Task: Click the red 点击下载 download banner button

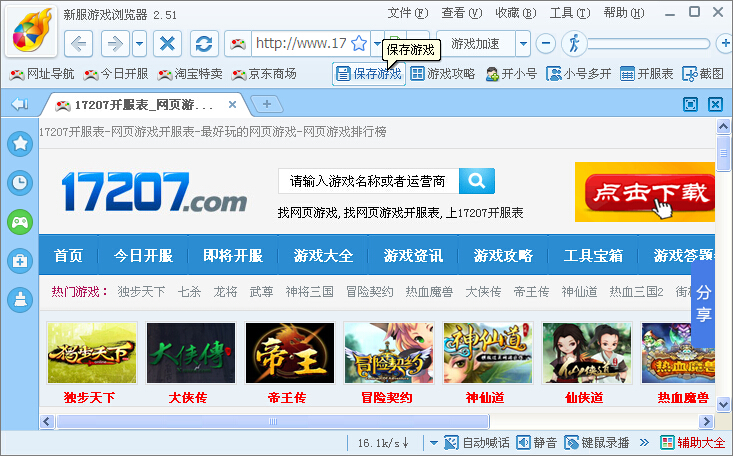Action: pyautogui.click(x=645, y=192)
